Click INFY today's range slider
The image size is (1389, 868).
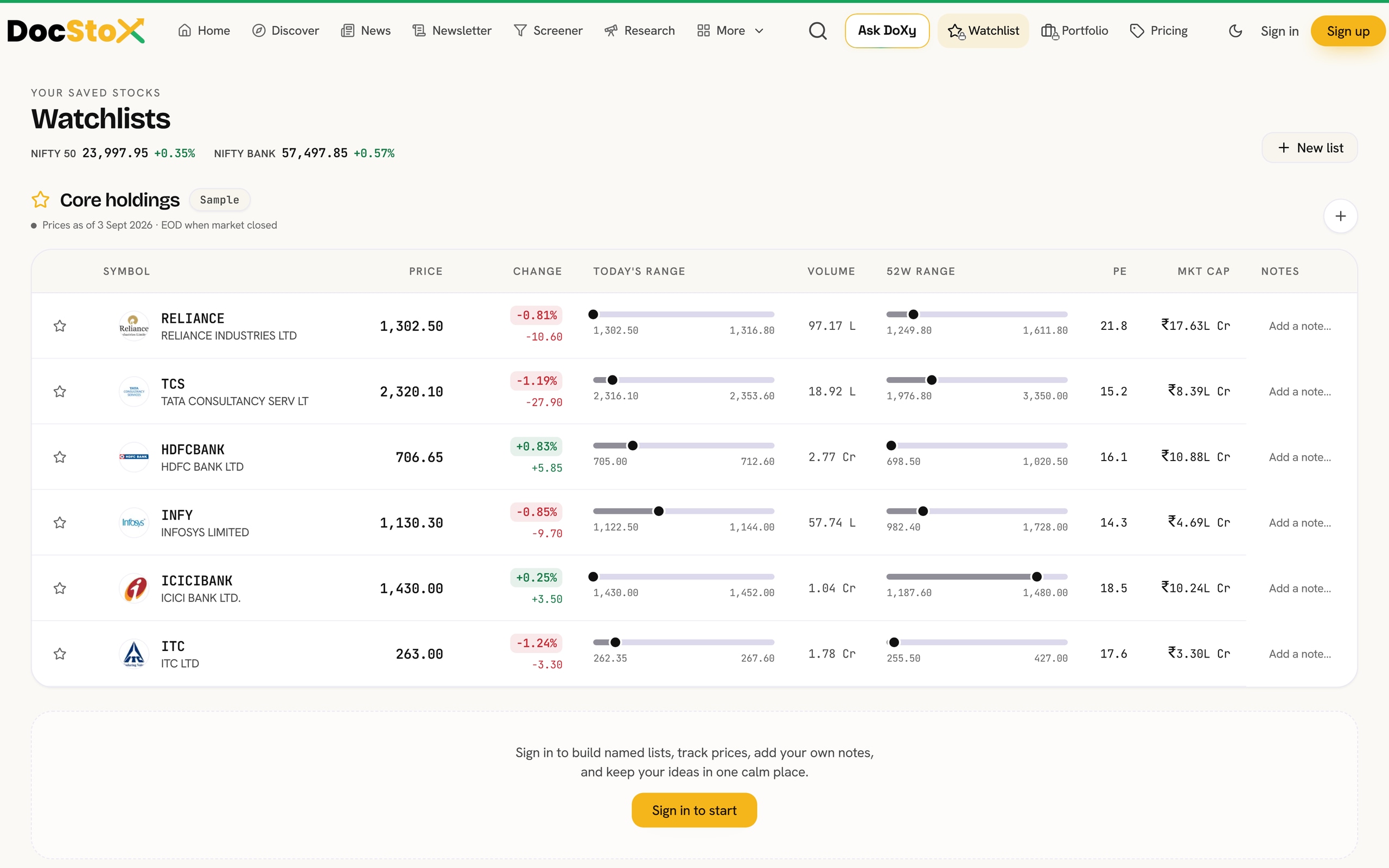coord(684,512)
